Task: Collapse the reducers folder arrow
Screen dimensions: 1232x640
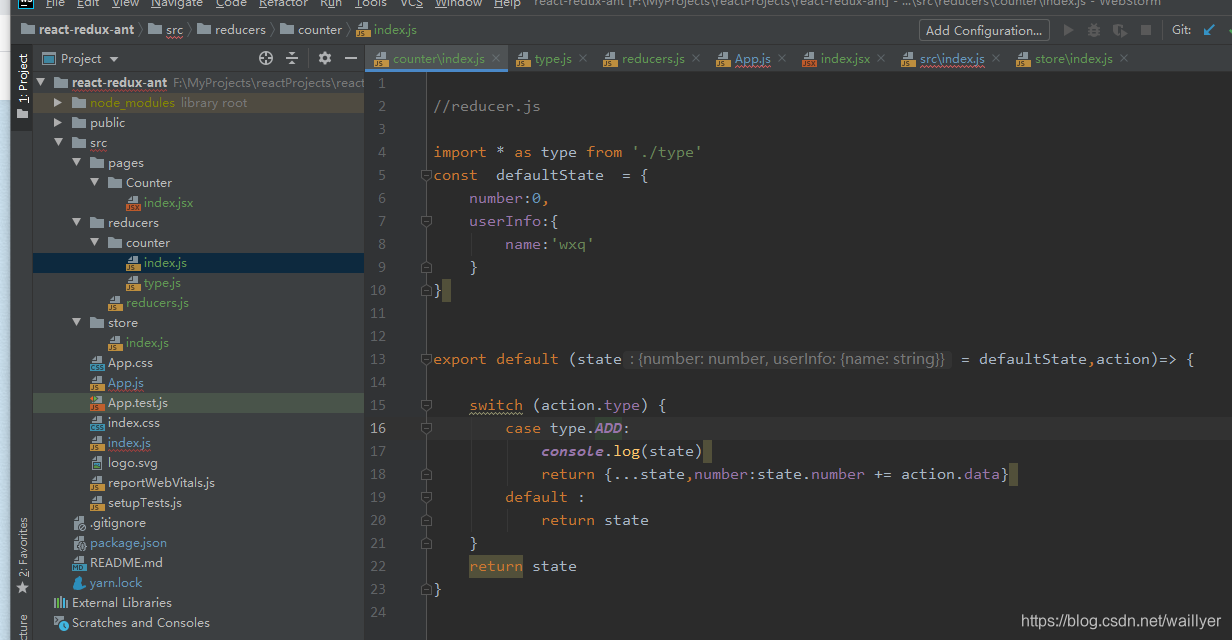Action: pos(76,222)
